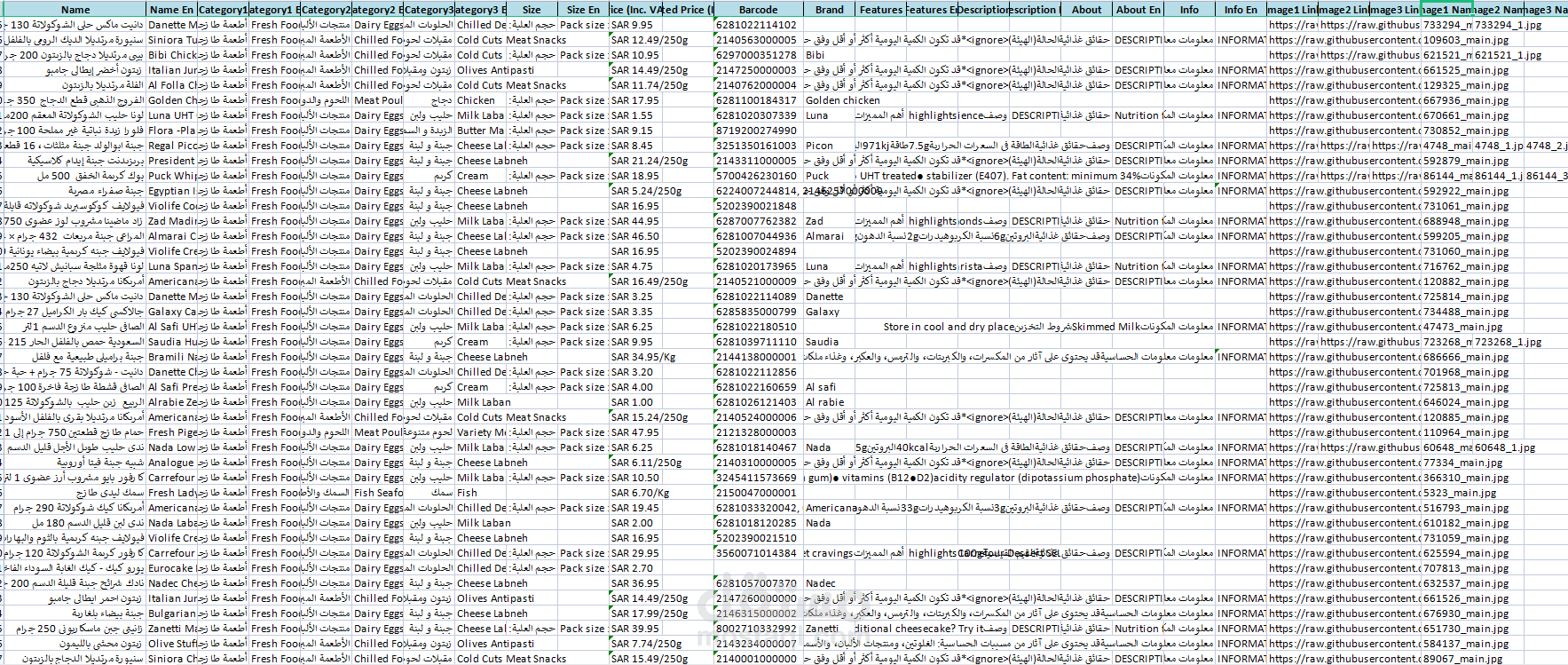Click the Fish category cell
Viewport: 1568px width, 665px height.
(x=481, y=493)
